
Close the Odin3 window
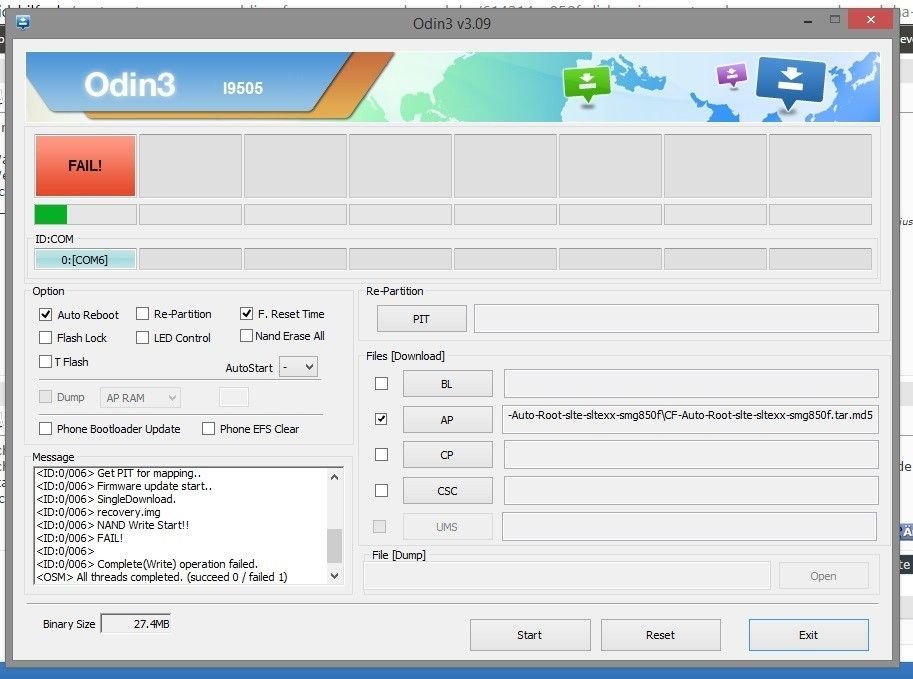(x=870, y=20)
